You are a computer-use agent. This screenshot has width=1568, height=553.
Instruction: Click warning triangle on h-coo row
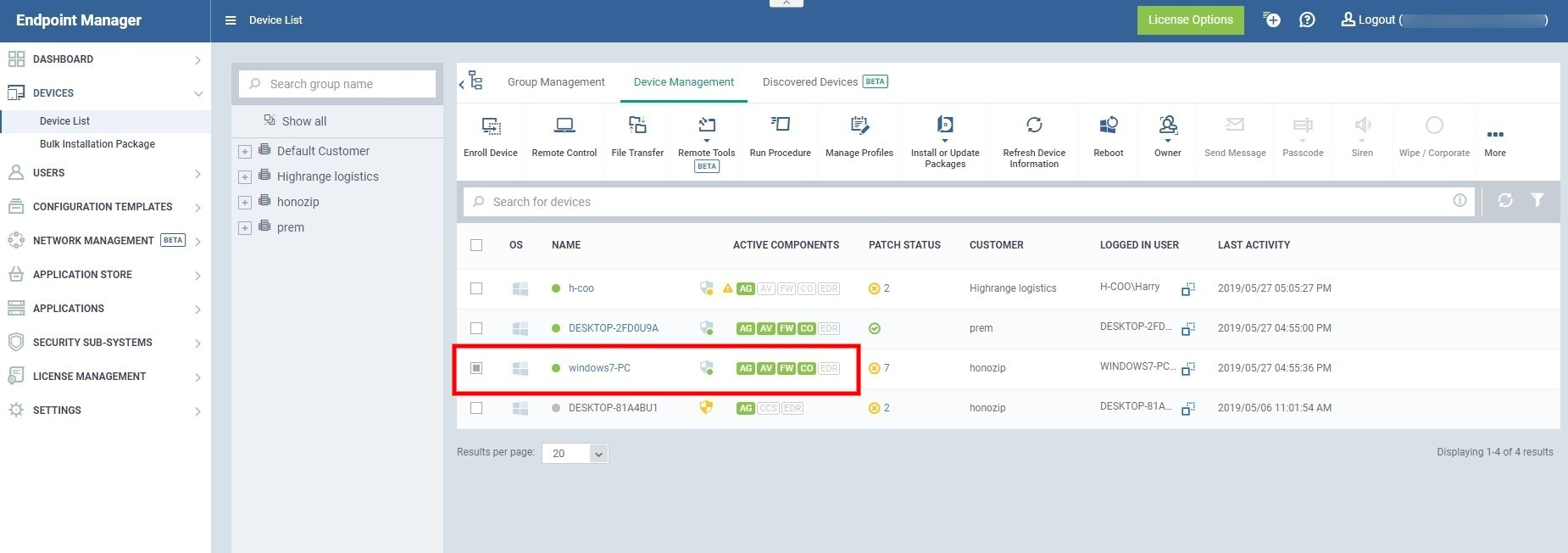tap(727, 288)
